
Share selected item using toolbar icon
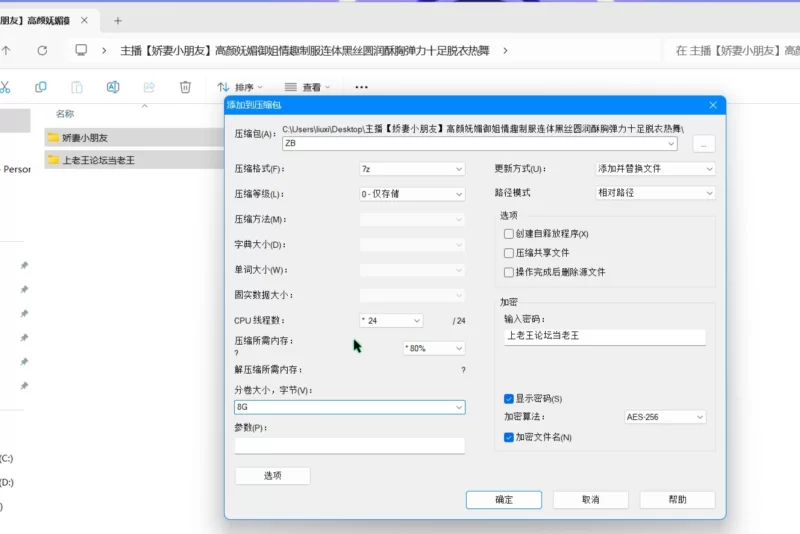click(x=149, y=87)
